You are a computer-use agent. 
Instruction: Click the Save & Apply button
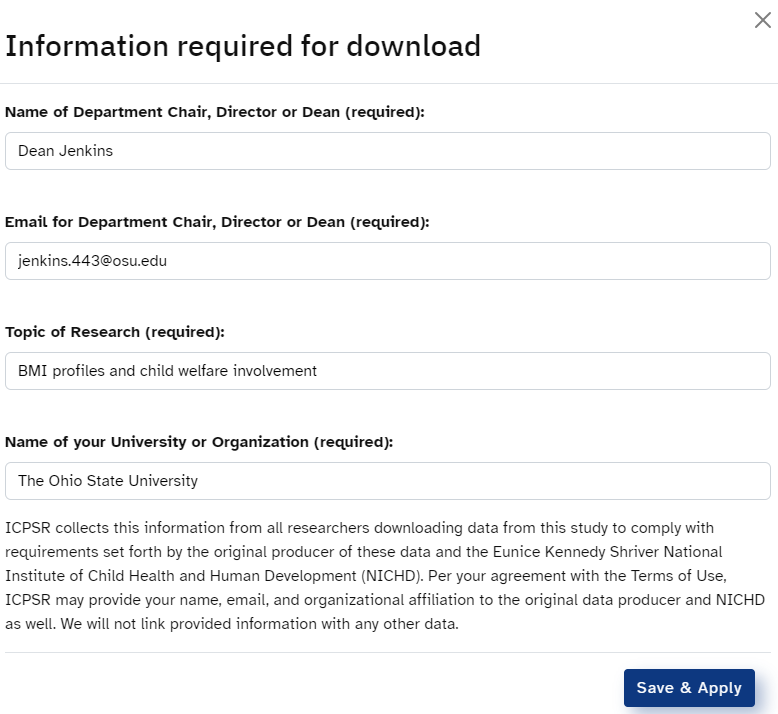click(x=689, y=688)
